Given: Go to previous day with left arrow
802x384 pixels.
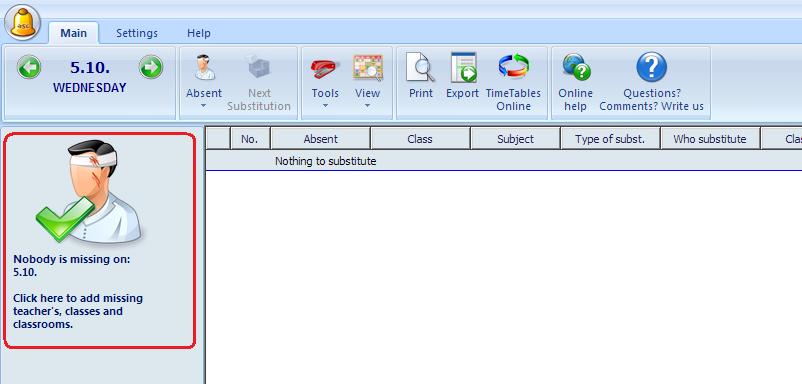Looking at the screenshot, I should point(29,67).
